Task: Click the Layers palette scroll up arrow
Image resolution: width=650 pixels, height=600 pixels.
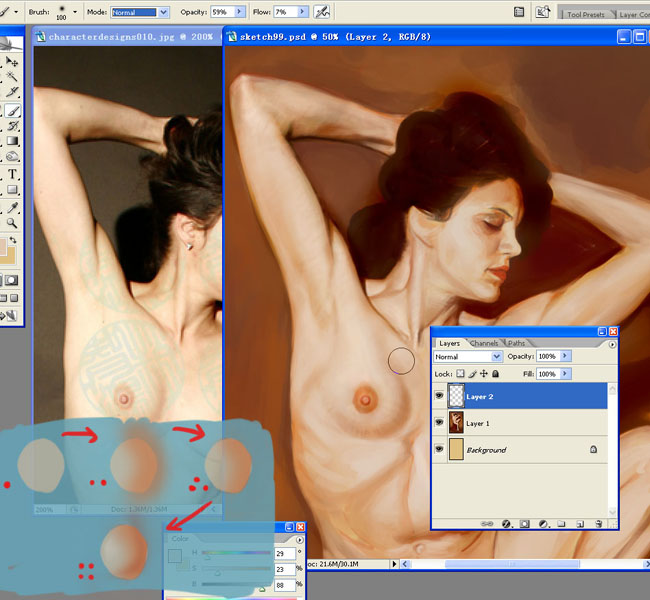Action: point(612,389)
